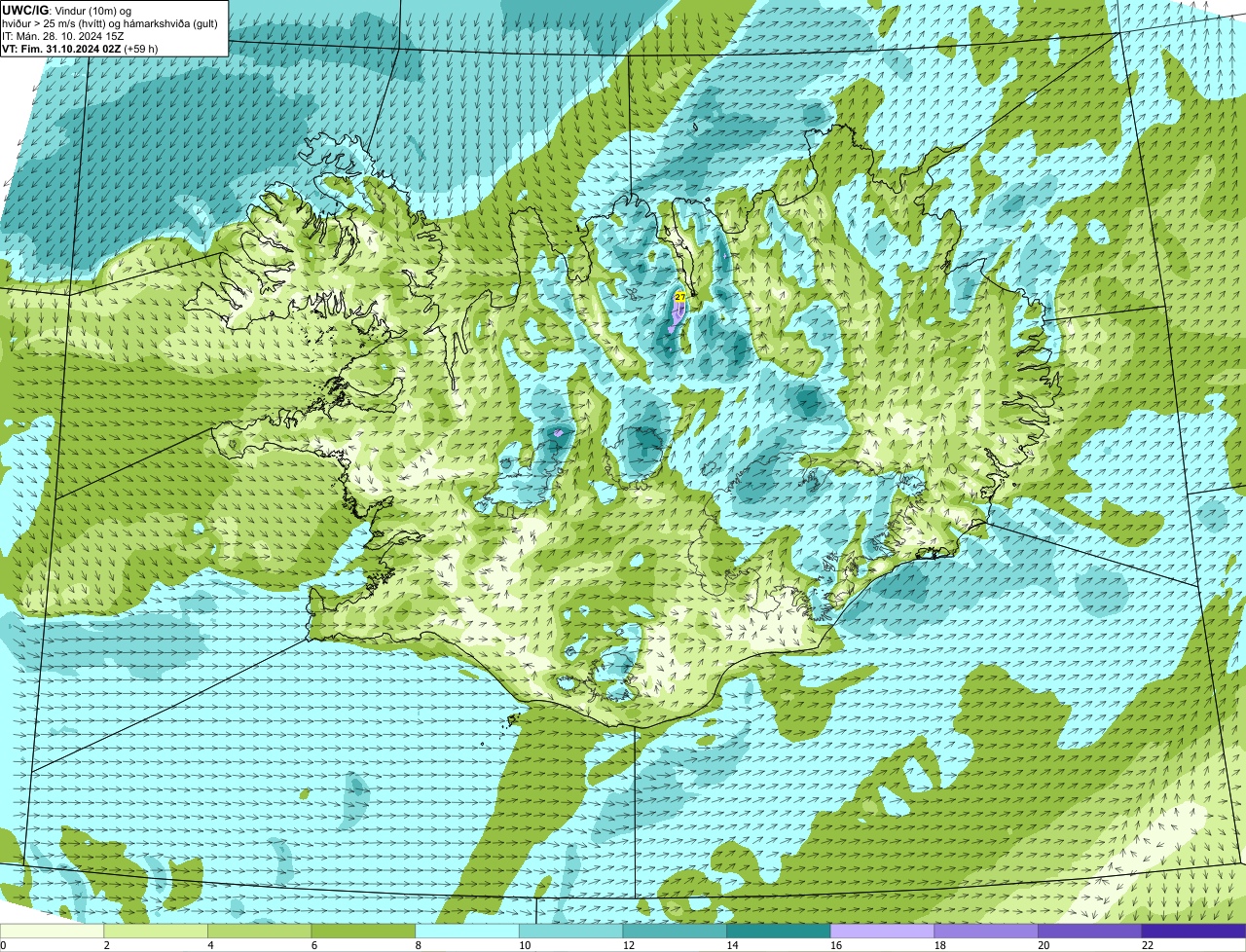
Task: Click the legend scale label '6'
Action: (x=314, y=945)
